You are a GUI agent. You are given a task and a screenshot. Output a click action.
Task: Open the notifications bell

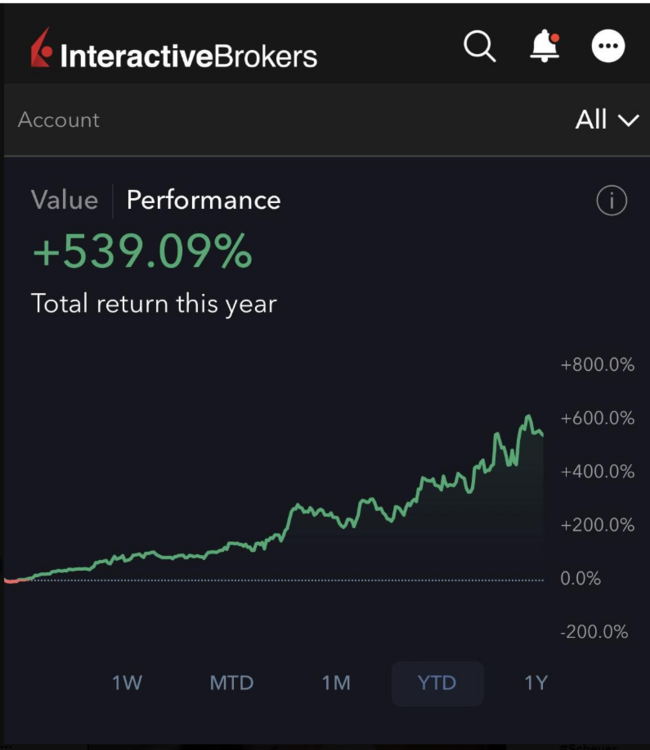(x=545, y=46)
